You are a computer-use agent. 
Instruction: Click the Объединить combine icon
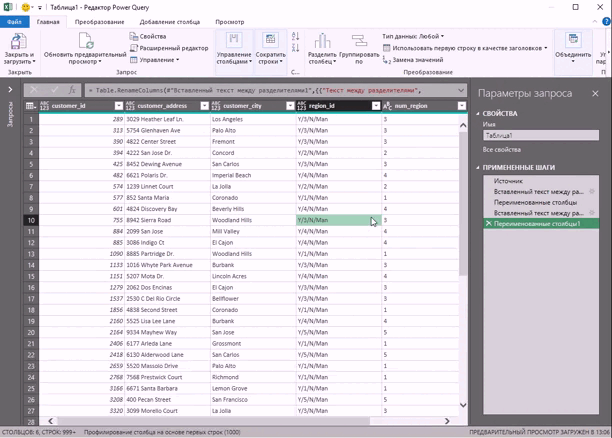(x=573, y=41)
